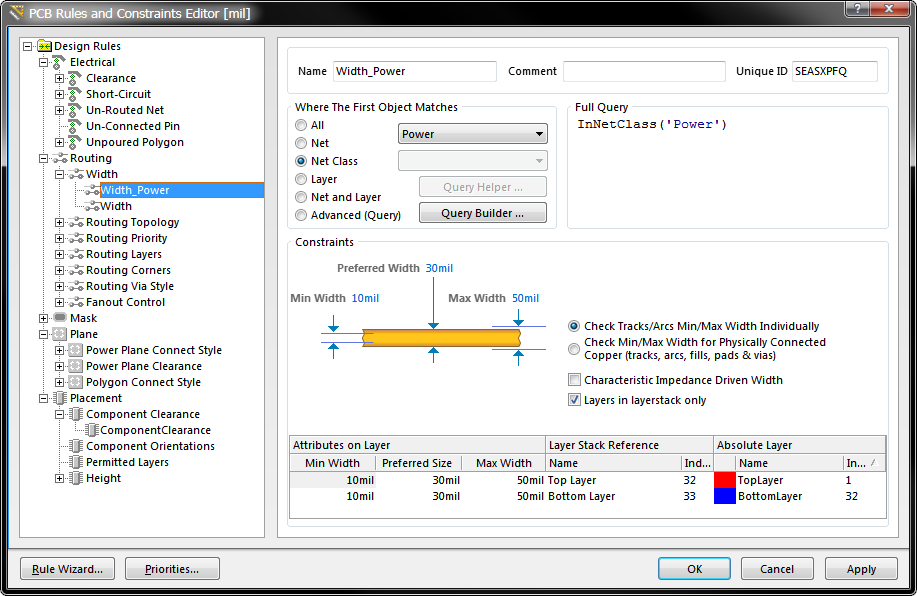Viewport: 917px width, 596px height.
Task: Click the rule Name input field
Action: pyautogui.click(x=415, y=71)
